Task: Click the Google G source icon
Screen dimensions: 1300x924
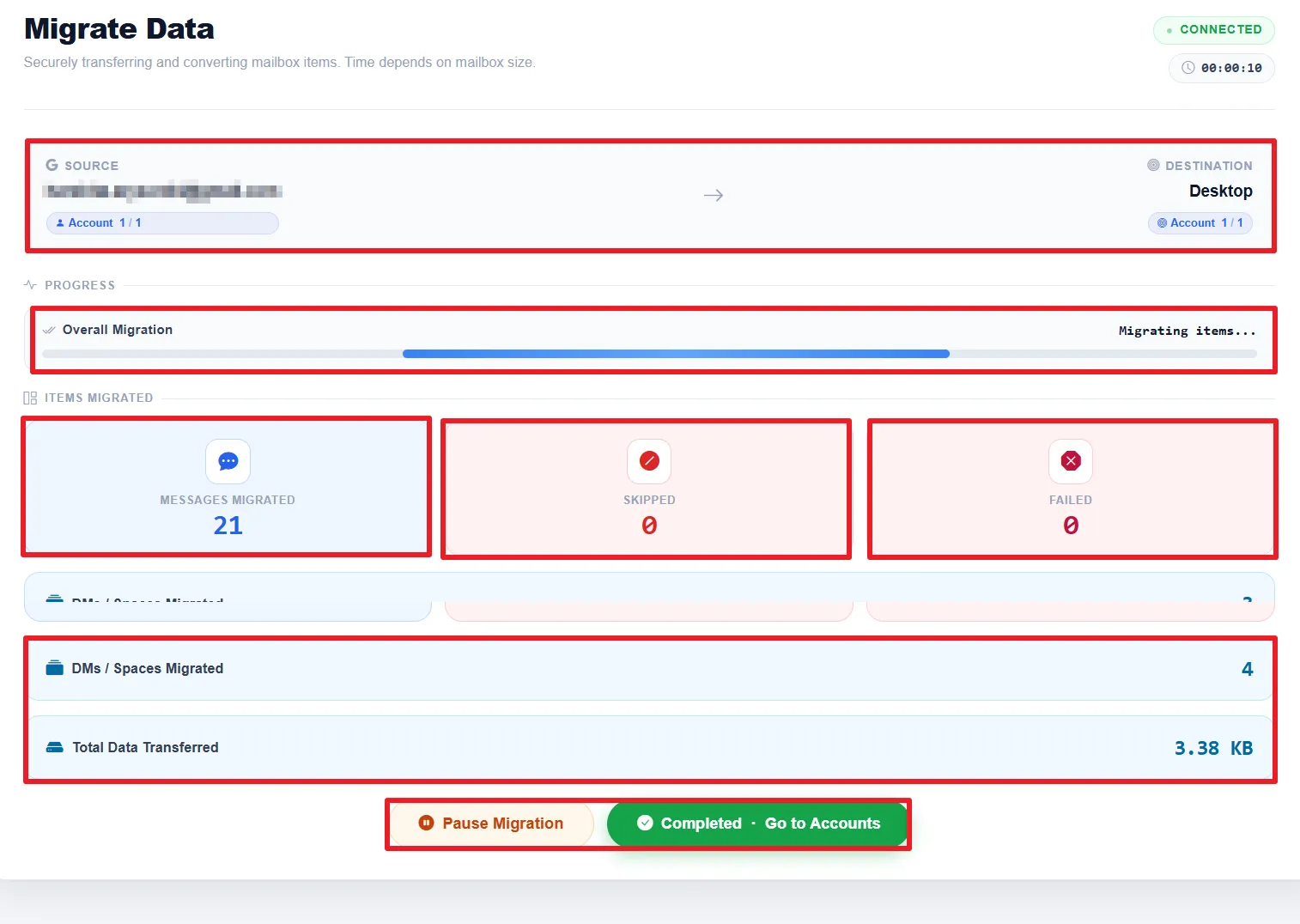Action: point(52,165)
